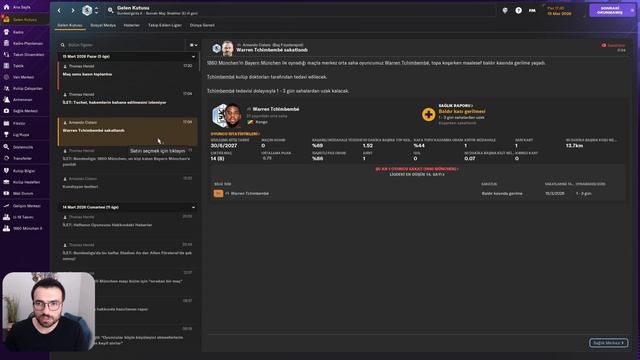640x360 pixels.
Task: Open U-19 Takımı sidebar item
Action: pyautogui.click(x=23, y=217)
